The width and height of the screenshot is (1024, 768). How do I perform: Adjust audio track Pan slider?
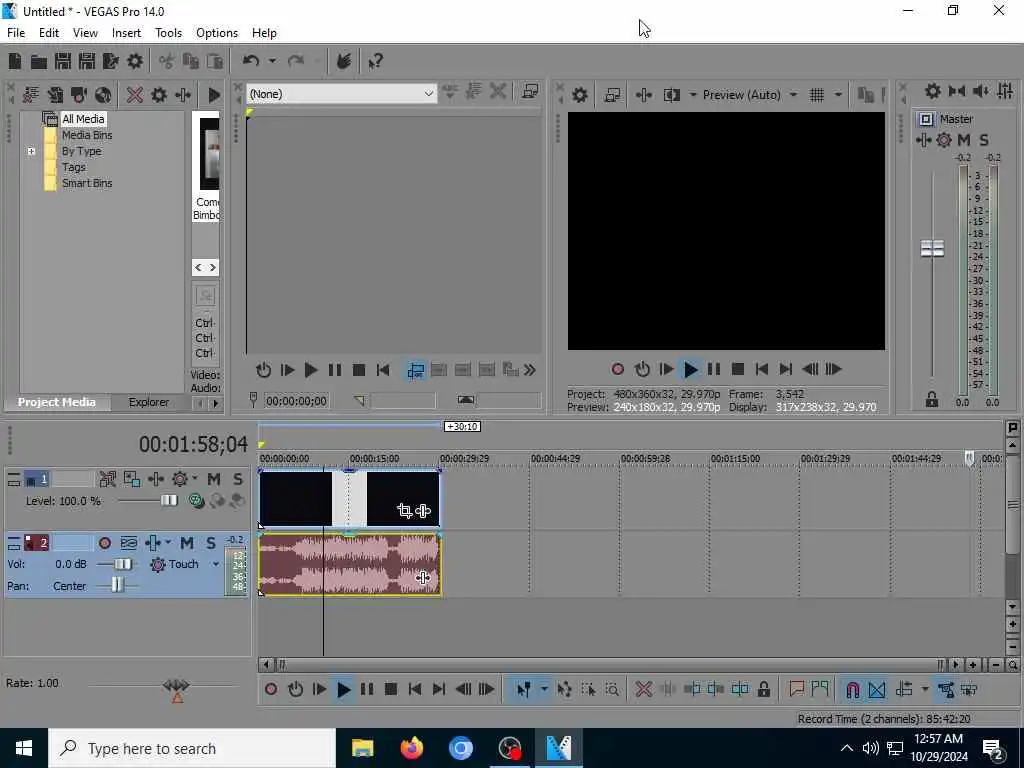[117, 585]
